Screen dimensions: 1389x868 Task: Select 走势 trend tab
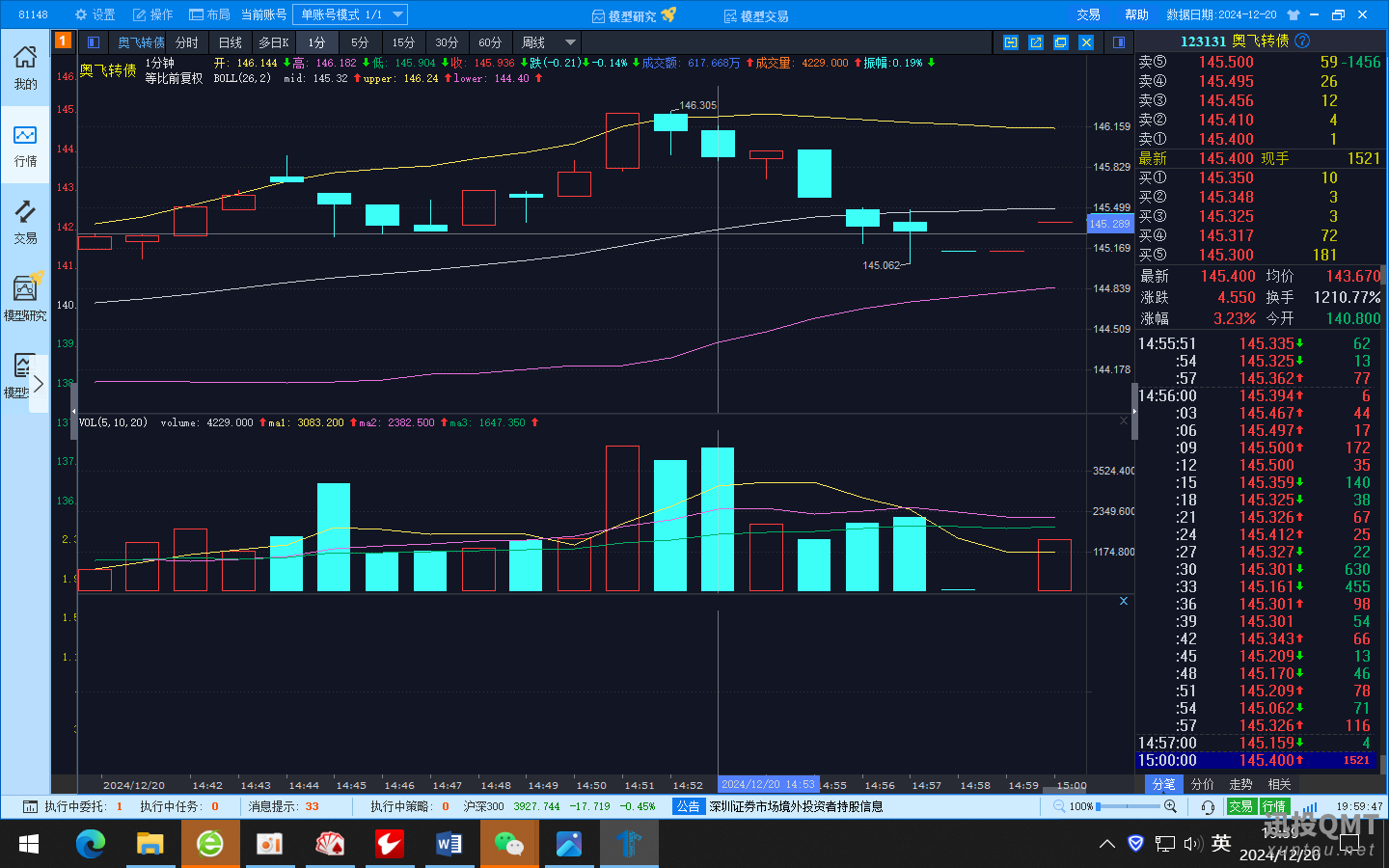coord(1240,784)
